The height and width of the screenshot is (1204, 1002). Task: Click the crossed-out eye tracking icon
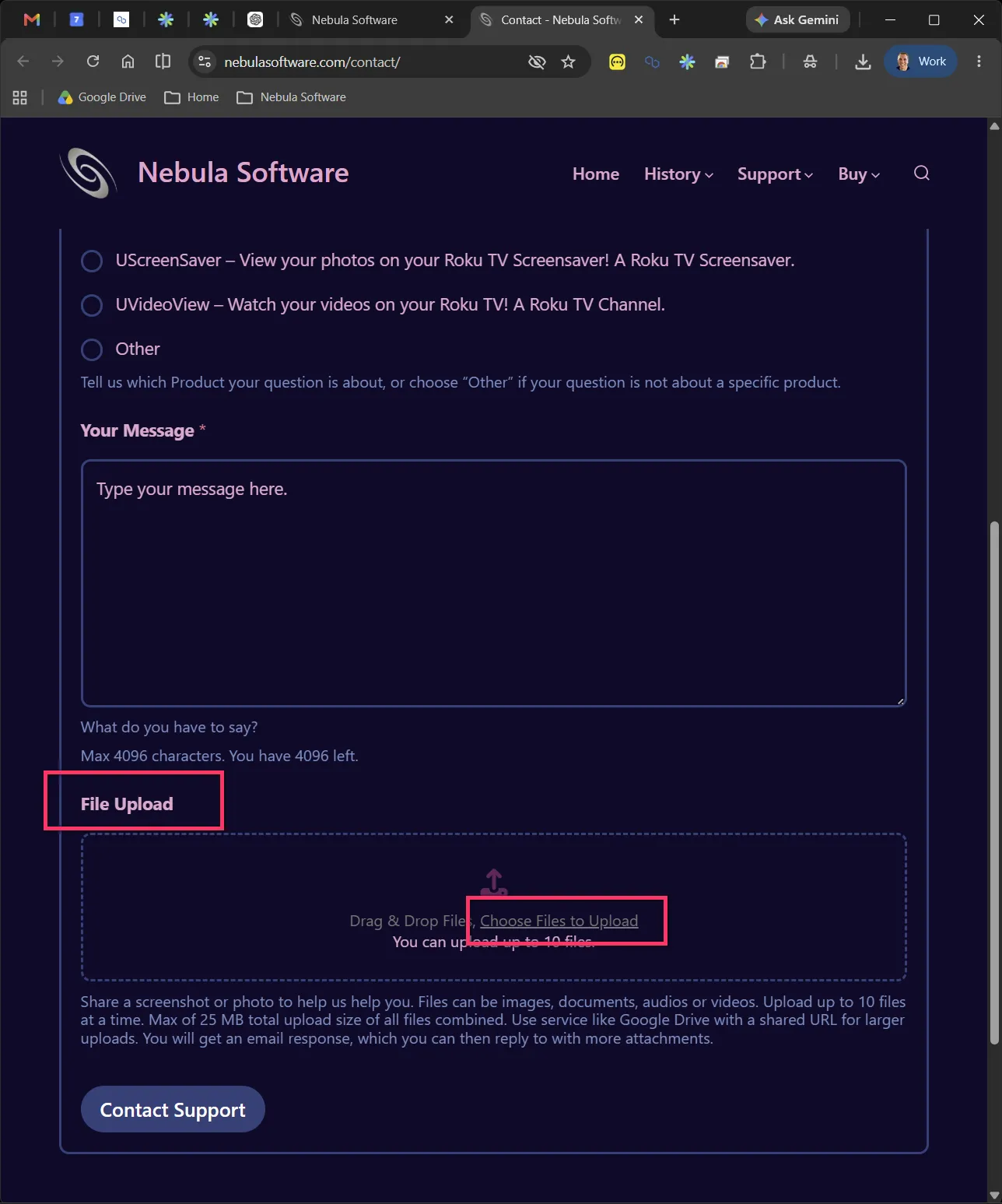(537, 61)
